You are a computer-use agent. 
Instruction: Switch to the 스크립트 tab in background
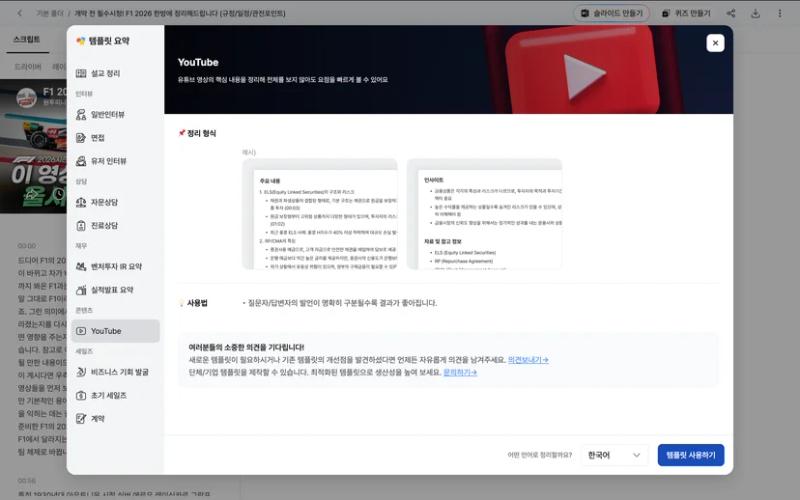click(27, 40)
